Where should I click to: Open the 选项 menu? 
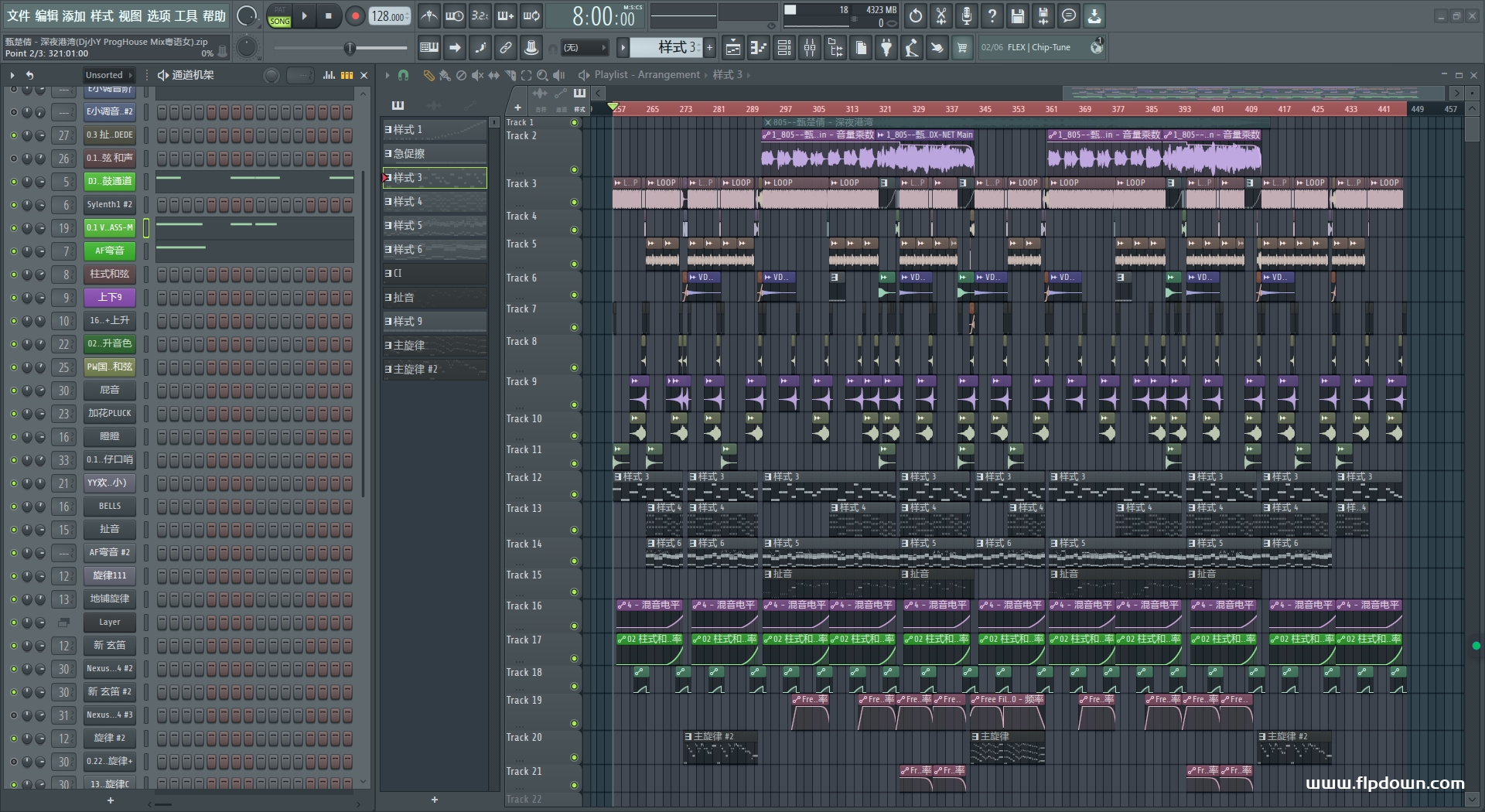159,15
